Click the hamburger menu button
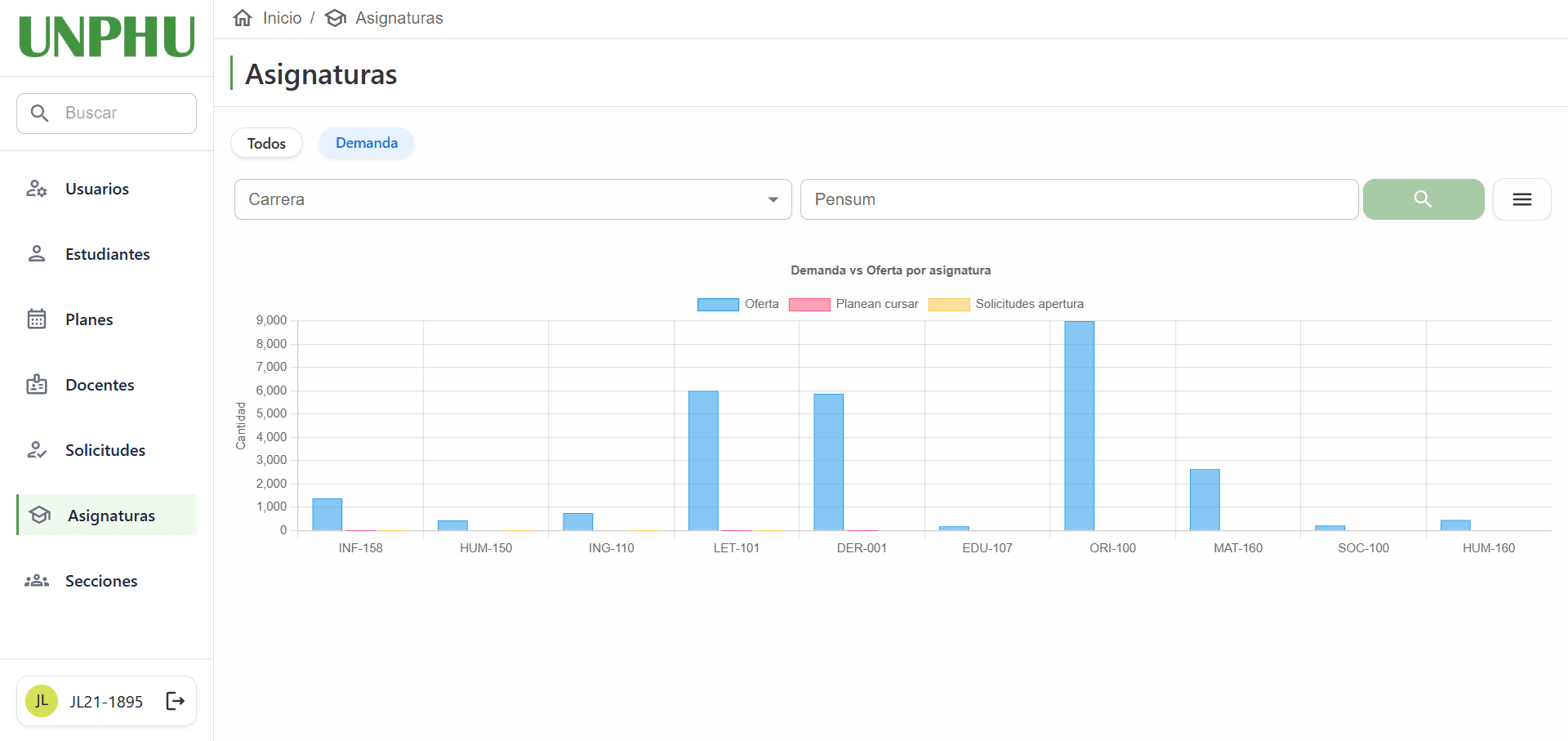1568x741 pixels. (1521, 199)
